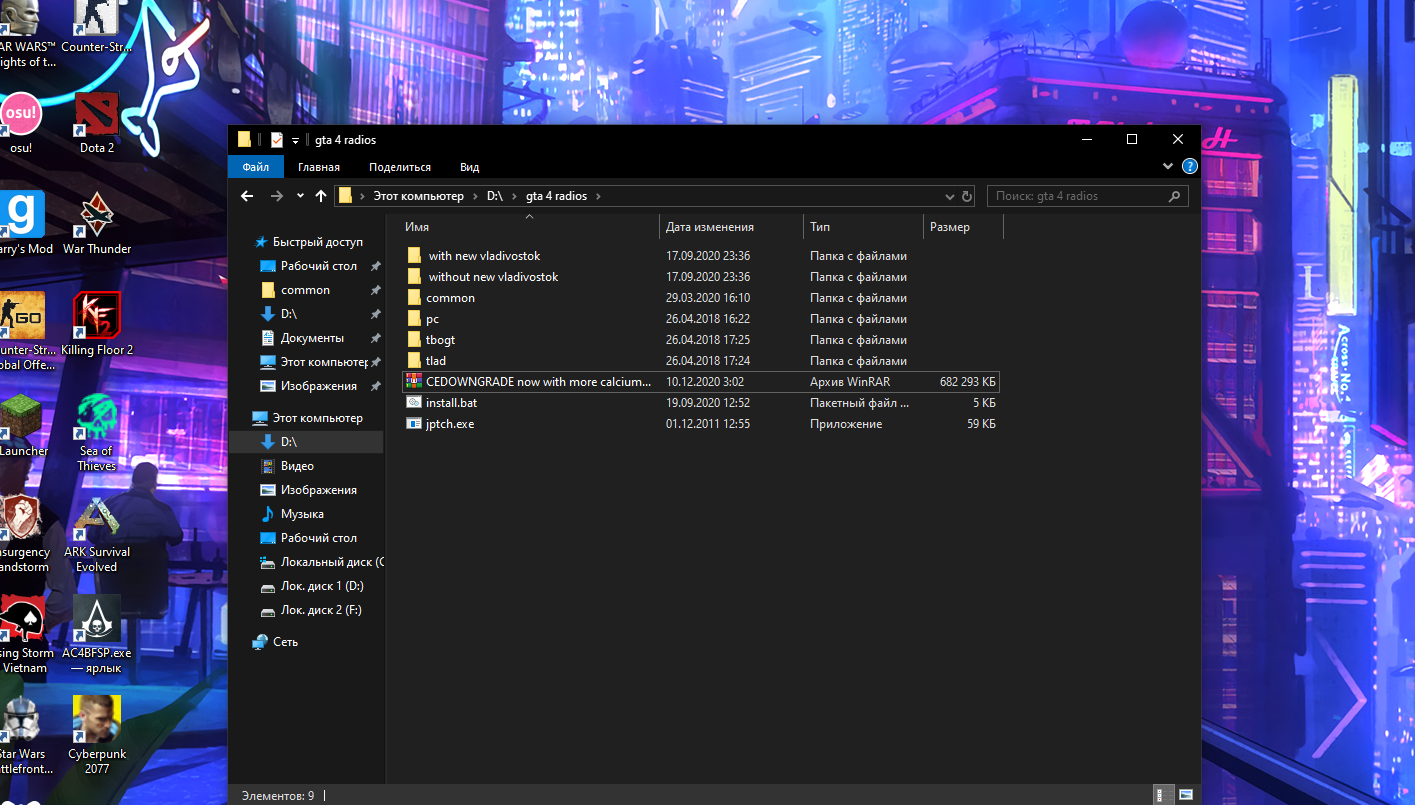Switch to the Главная ribbon tab
Viewport: 1415px width, 805px height.
click(319, 167)
